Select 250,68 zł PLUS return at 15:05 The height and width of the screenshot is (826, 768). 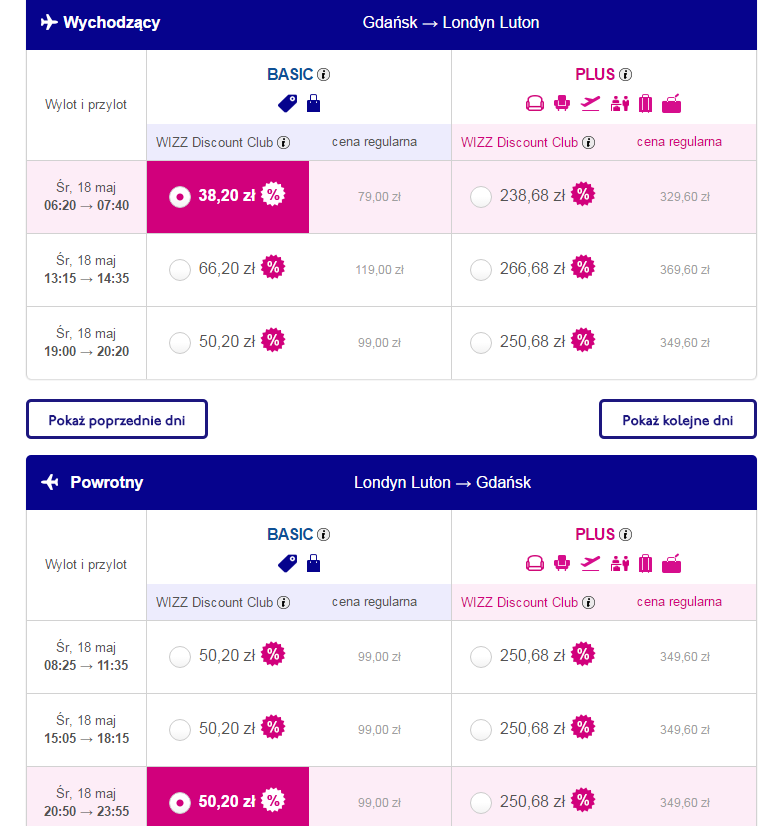click(480, 730)
